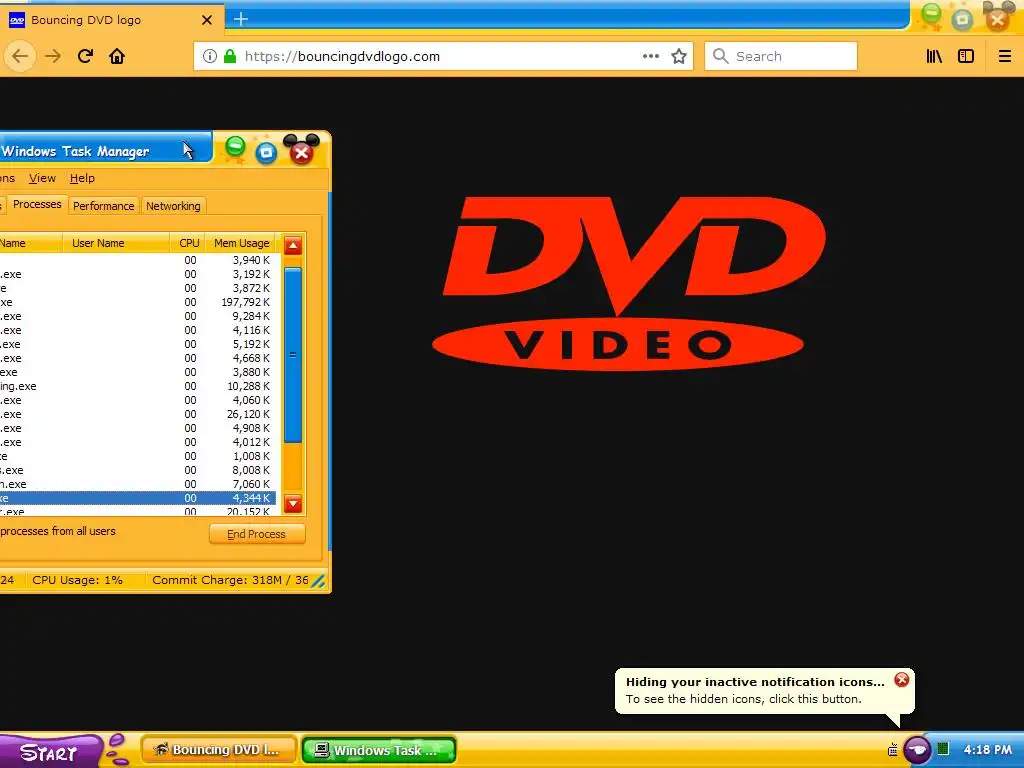The image size is (1024, 768).
Task: Reload the Bouncing DVD logo page
Action: (x=85, y=56)
